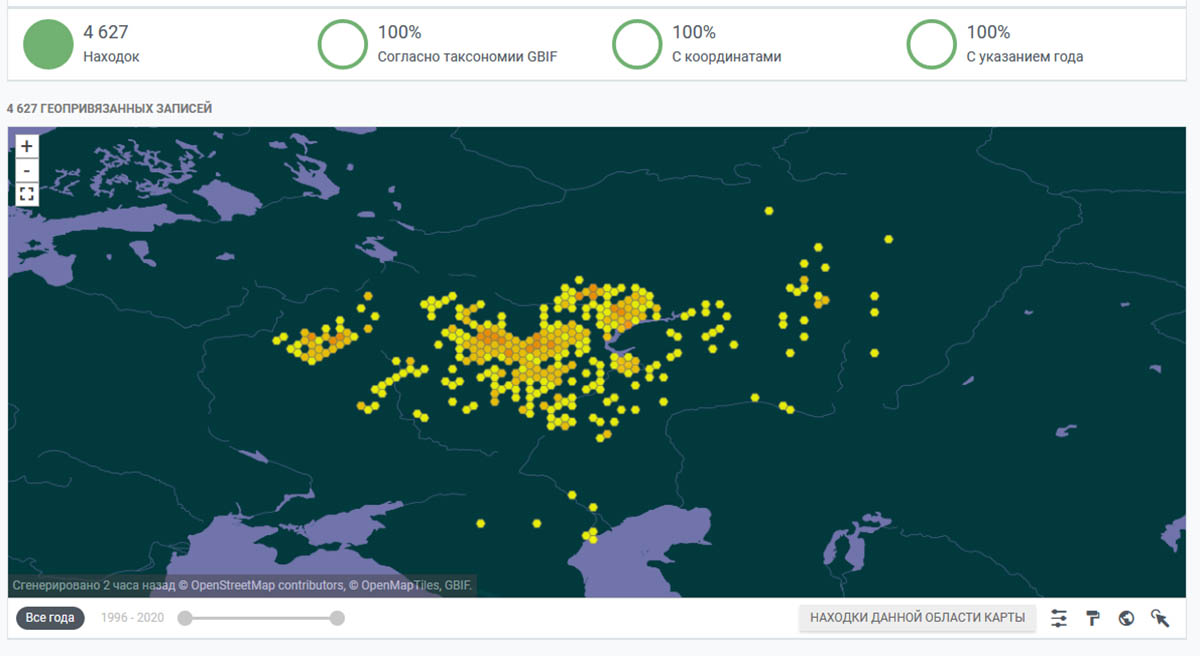The height and width of the screenshot is (656, 1200).
Task: Click the topmost yellow hexagon on the map
Action: (x=769, y=211)
